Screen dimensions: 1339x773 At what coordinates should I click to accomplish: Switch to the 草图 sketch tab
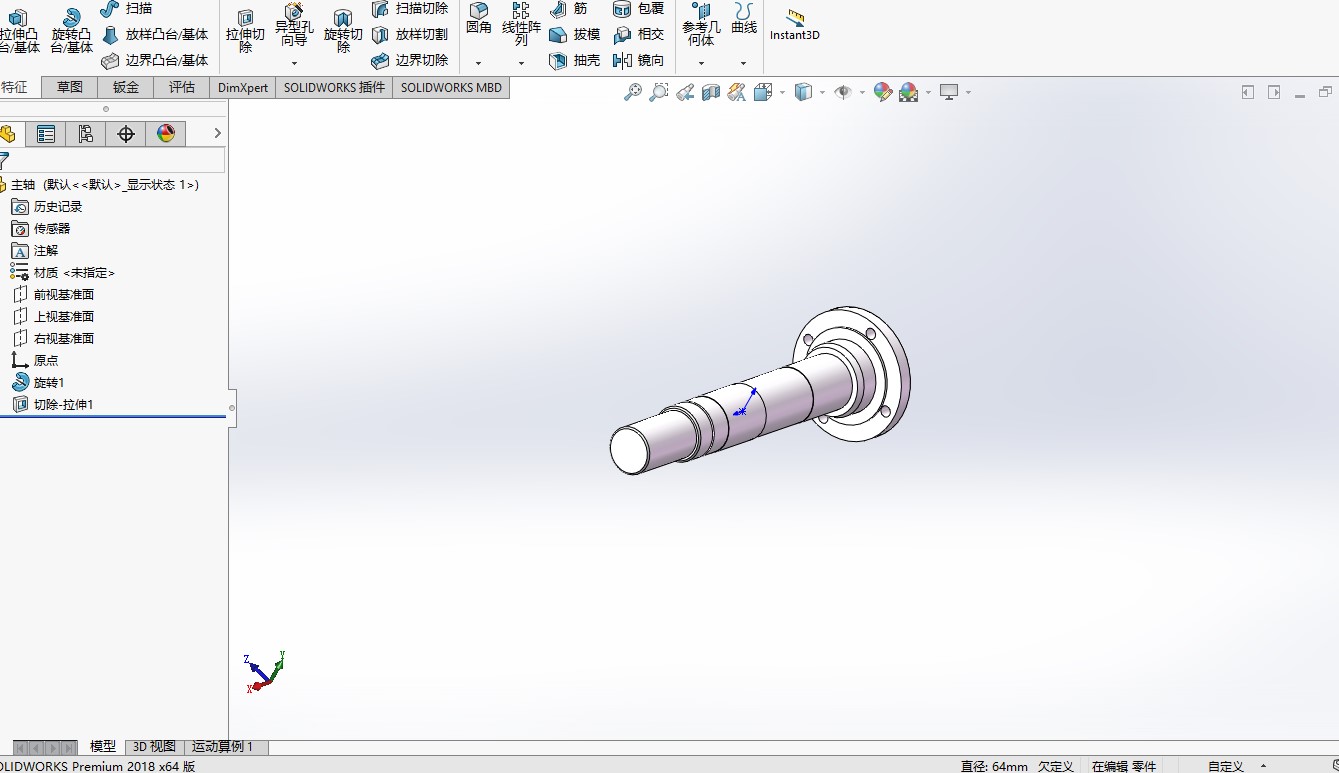pos(70,87)
